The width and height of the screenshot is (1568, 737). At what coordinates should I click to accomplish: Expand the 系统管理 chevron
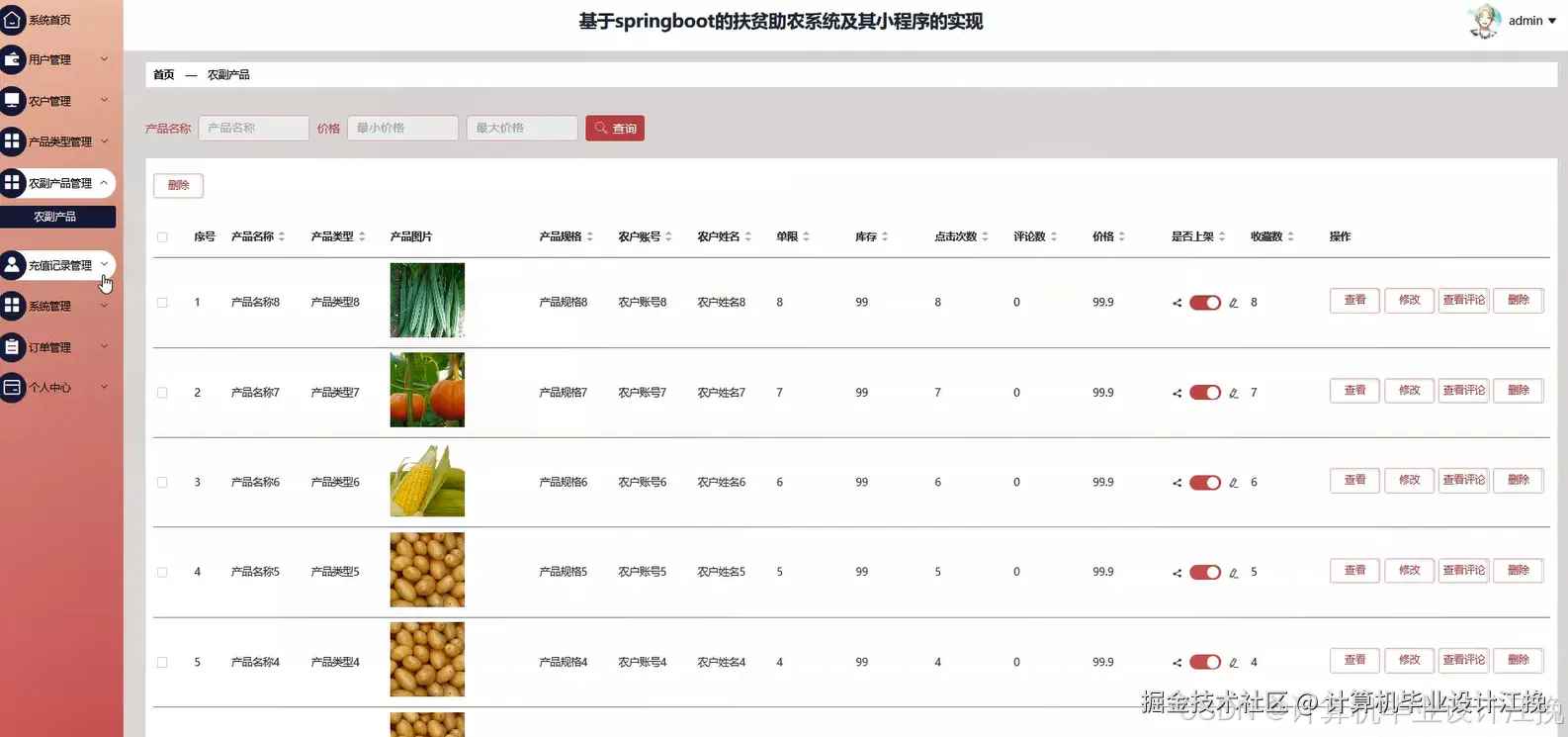click(x=105, y=306)
